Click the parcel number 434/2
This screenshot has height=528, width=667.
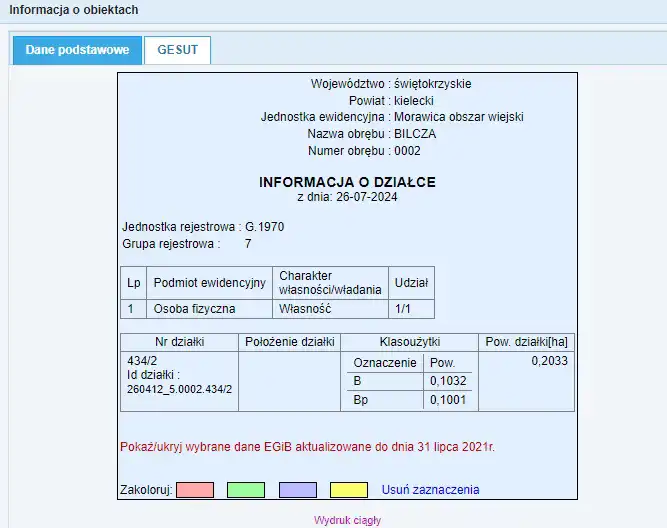coord(142,361)
